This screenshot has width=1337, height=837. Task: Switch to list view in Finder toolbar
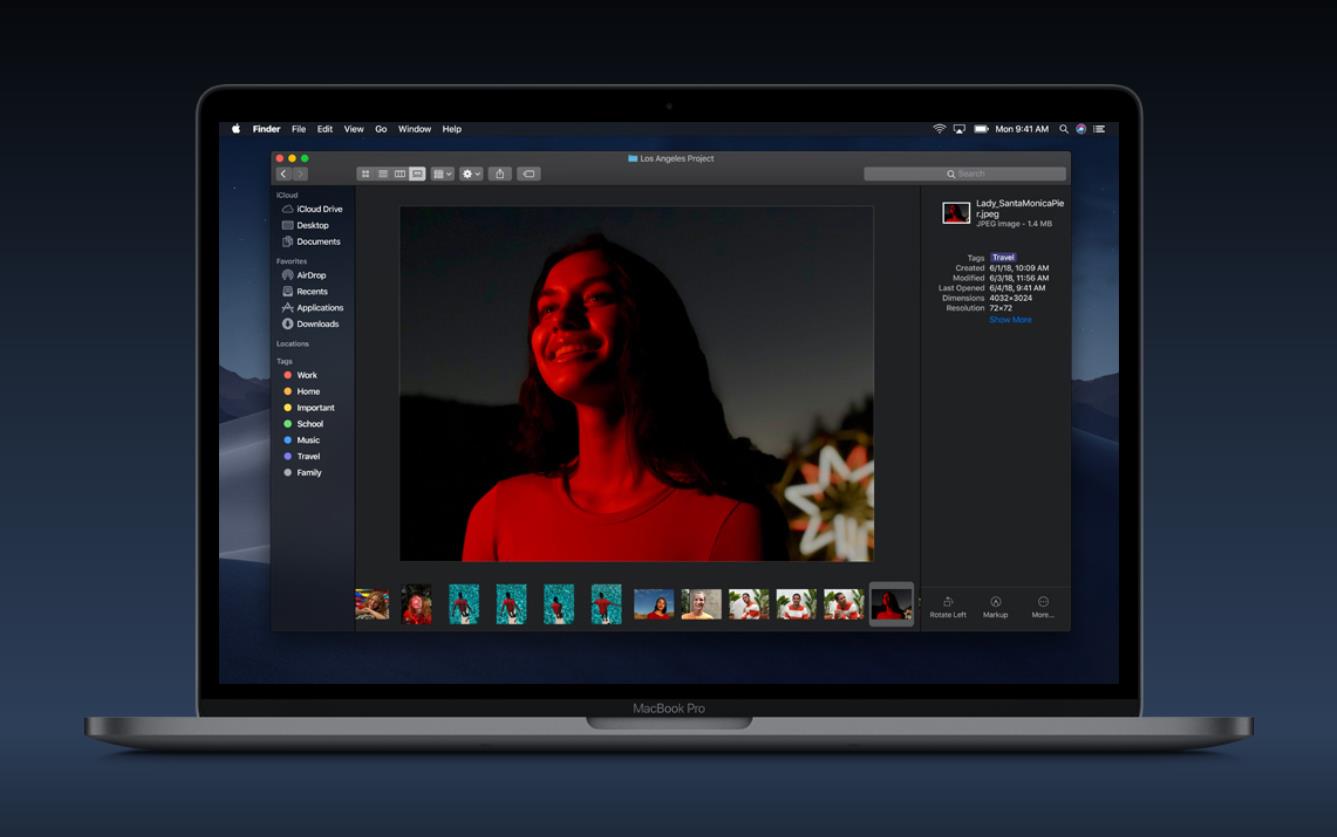click(383, 174)
